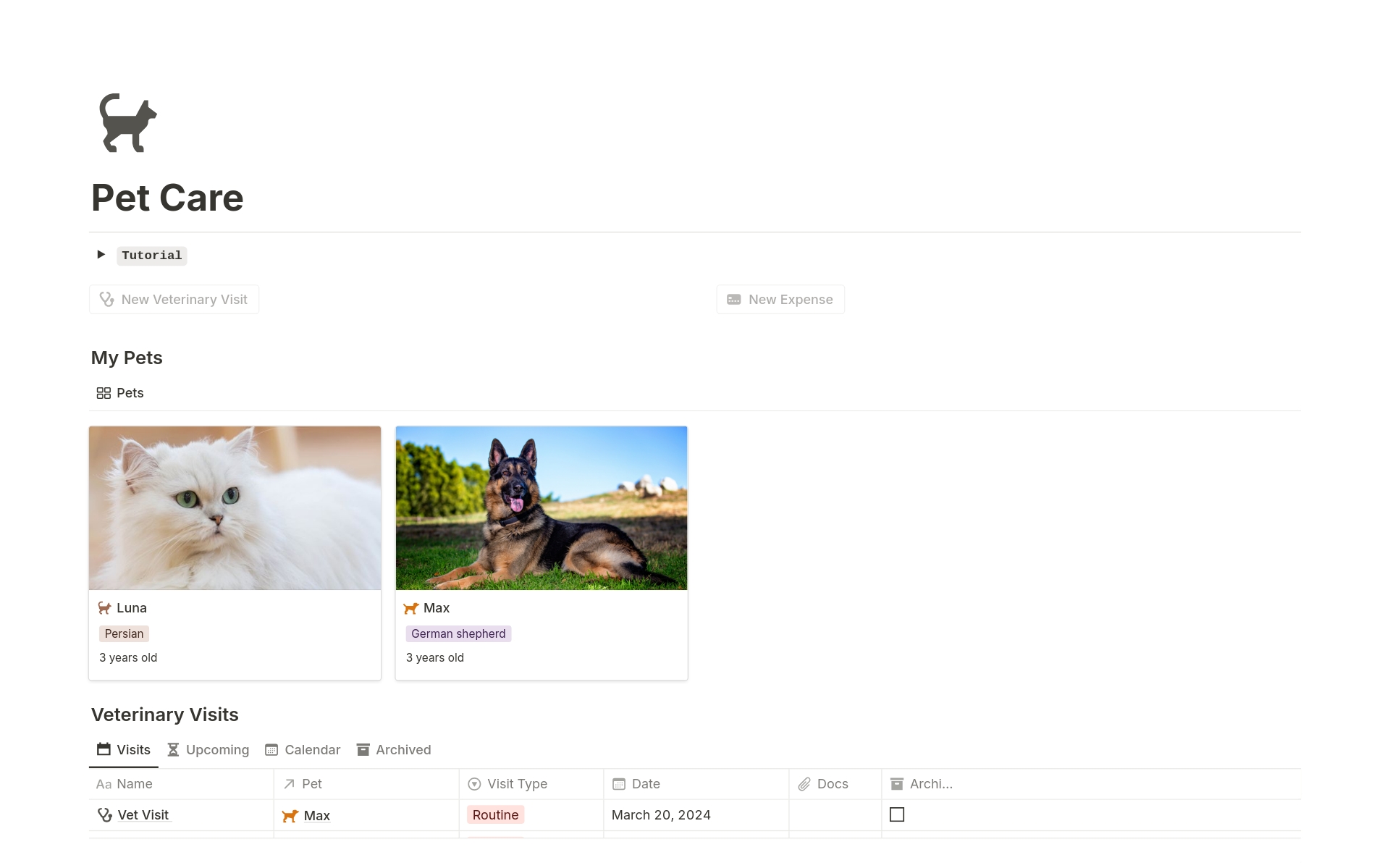
Task: Click the vet icon next to Vet Visit entry
Action: point(104,814)
